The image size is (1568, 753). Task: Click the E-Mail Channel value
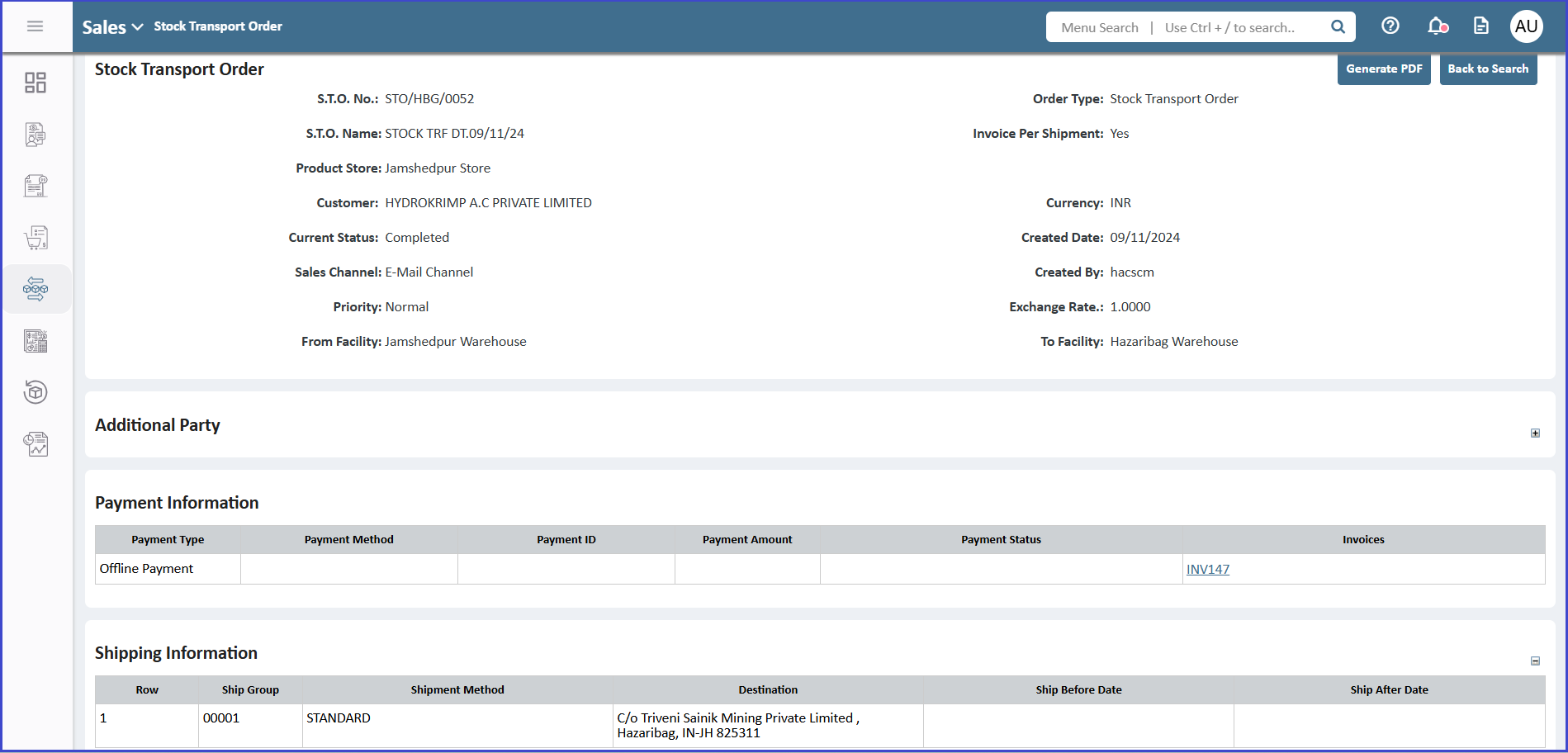429,272
